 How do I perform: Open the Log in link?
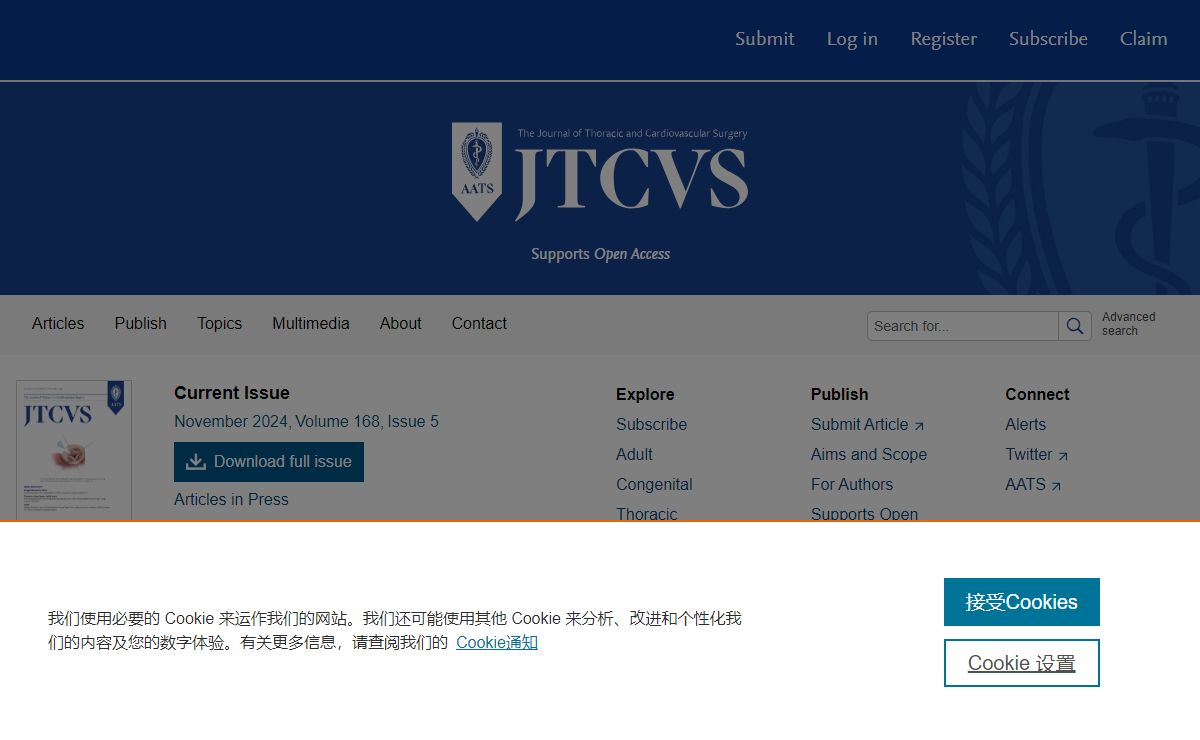coord(852,39)
